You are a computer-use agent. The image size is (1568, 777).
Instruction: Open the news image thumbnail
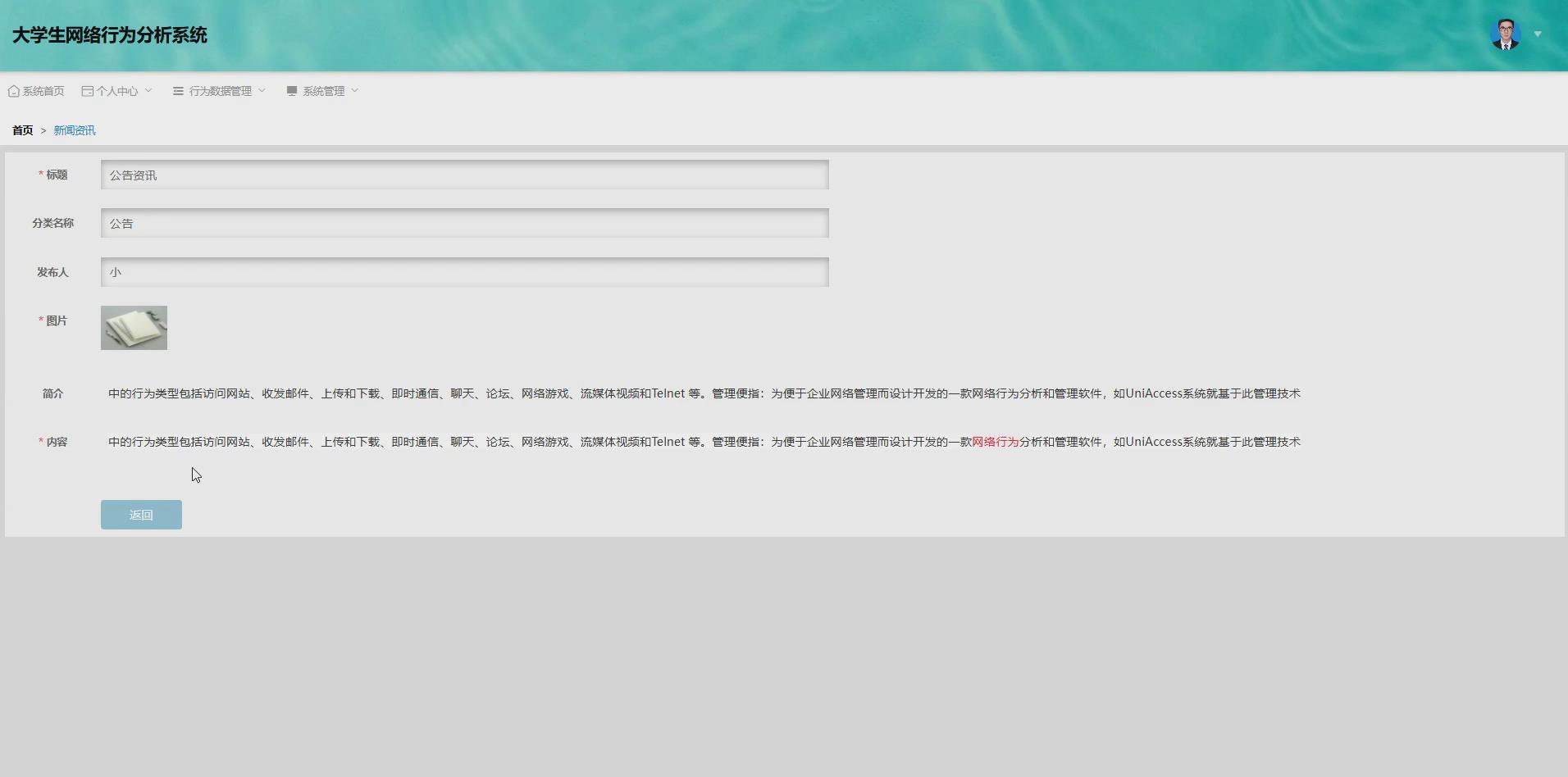point(134,328)
